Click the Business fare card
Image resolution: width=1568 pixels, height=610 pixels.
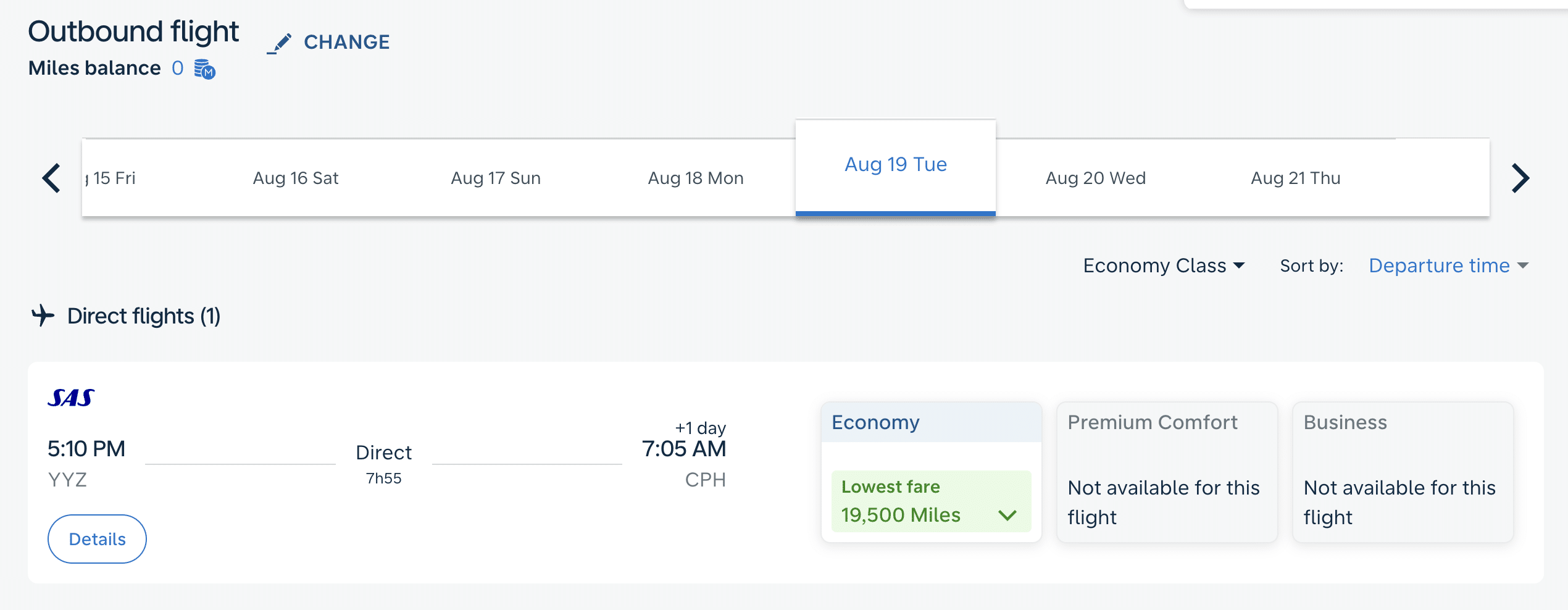[1403, 472]
